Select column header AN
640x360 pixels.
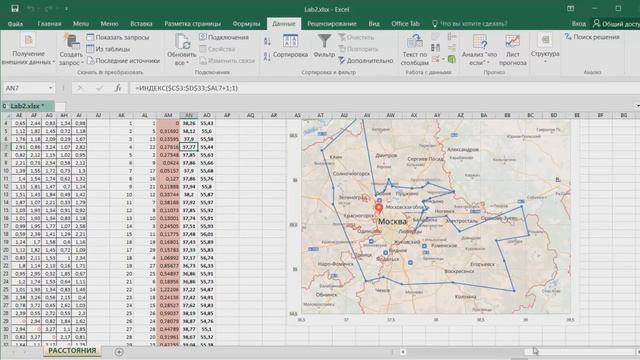coord(189,116)
